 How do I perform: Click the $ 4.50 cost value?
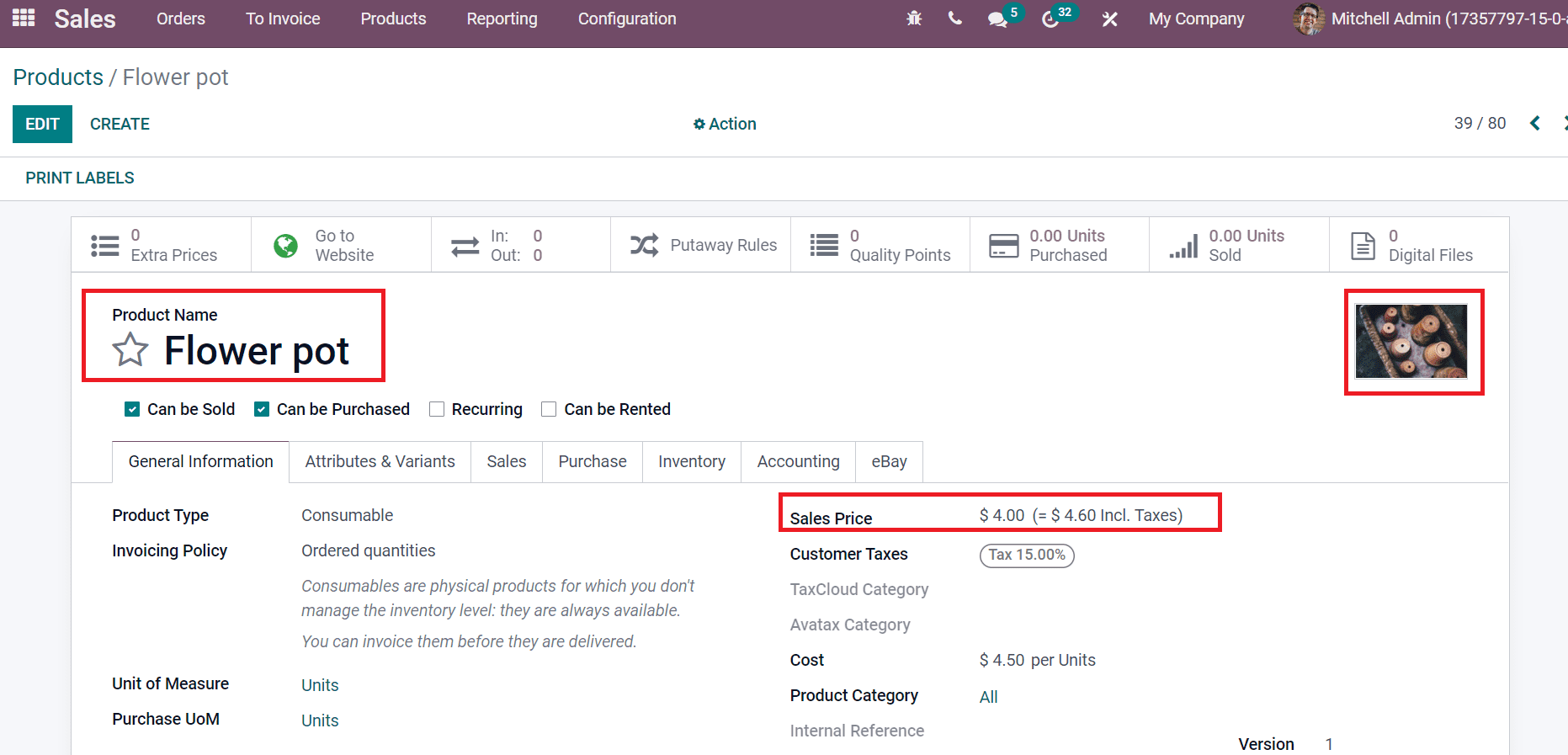click(x=1002, y=660)
